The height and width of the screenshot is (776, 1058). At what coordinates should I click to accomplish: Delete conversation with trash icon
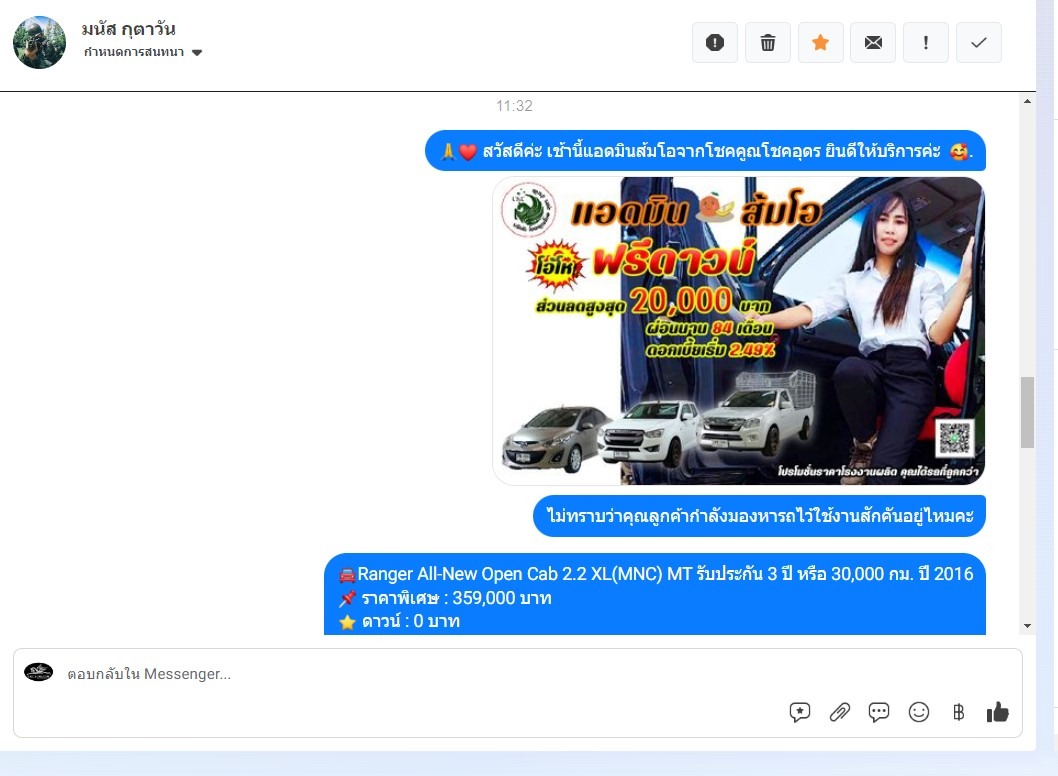768,43
